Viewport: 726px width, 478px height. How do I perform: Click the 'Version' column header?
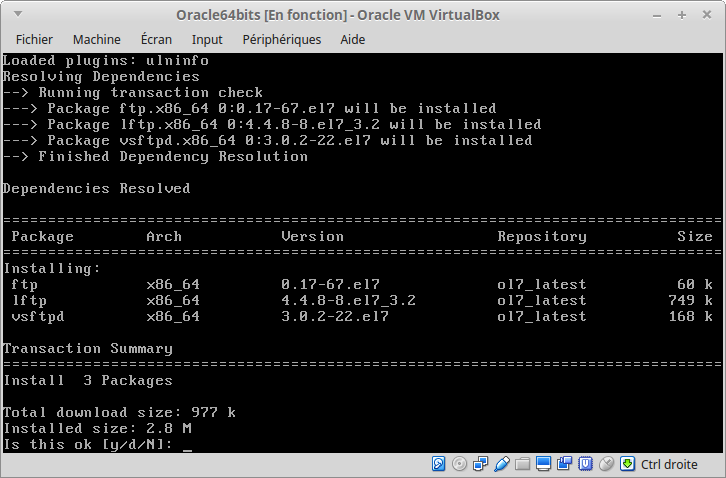pos(313,236)
